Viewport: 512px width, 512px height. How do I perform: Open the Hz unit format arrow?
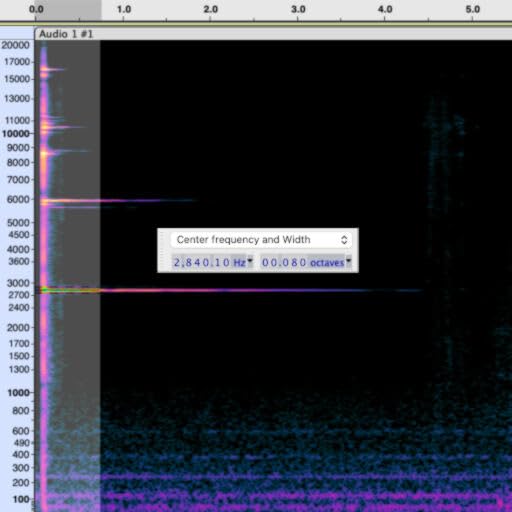(x=250, y=261)
